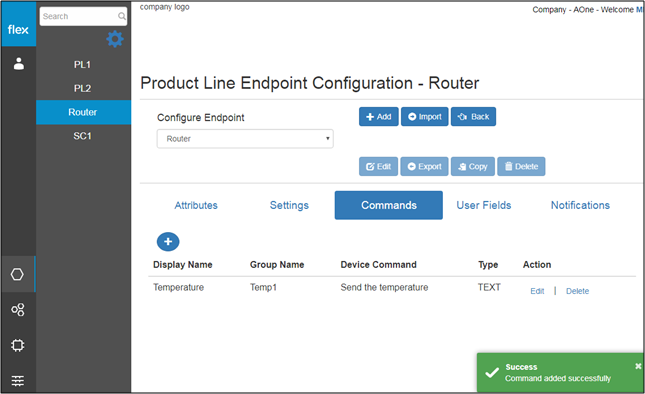Switch to the User Fields tab
Image resolution: width=645 pixels, height=394 pixels.
pos(484,205)
